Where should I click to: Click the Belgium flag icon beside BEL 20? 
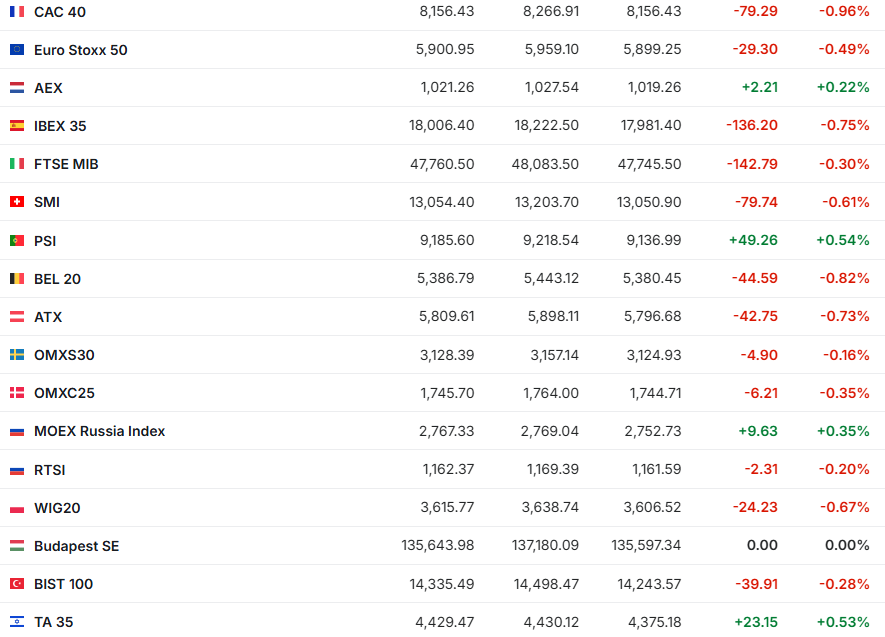[x=17, y=279]
